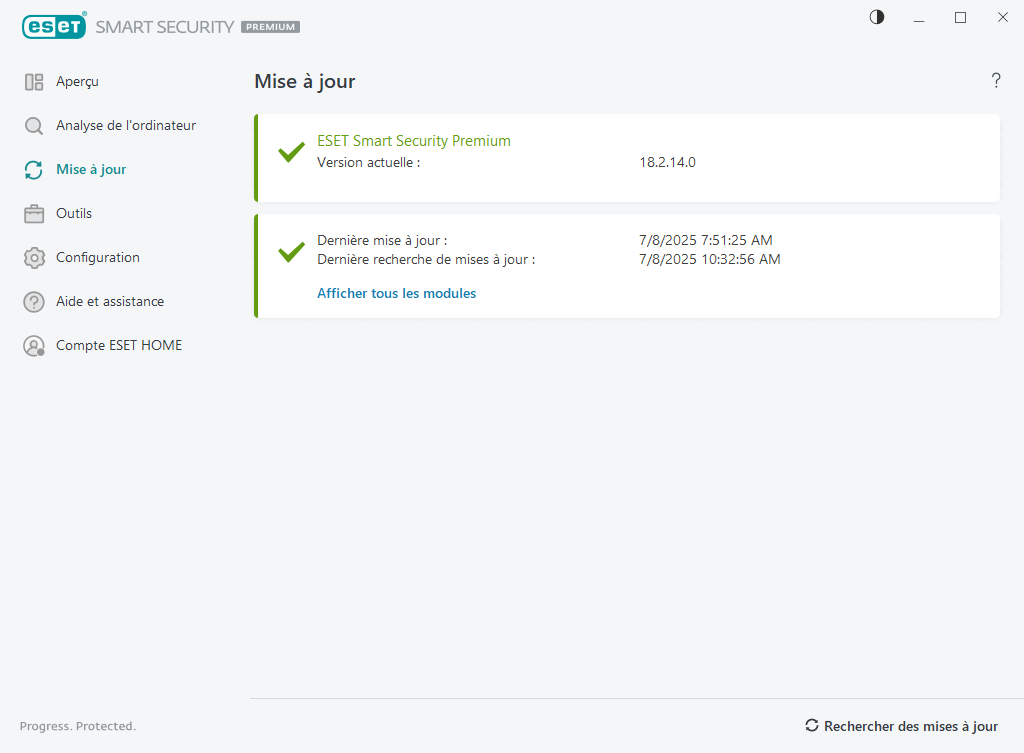Click the magnifier icon for Analyse de l'ordinateur
Image resolution: width=1024 pixels, height=753 pixels.
click(x=34, y=126)
